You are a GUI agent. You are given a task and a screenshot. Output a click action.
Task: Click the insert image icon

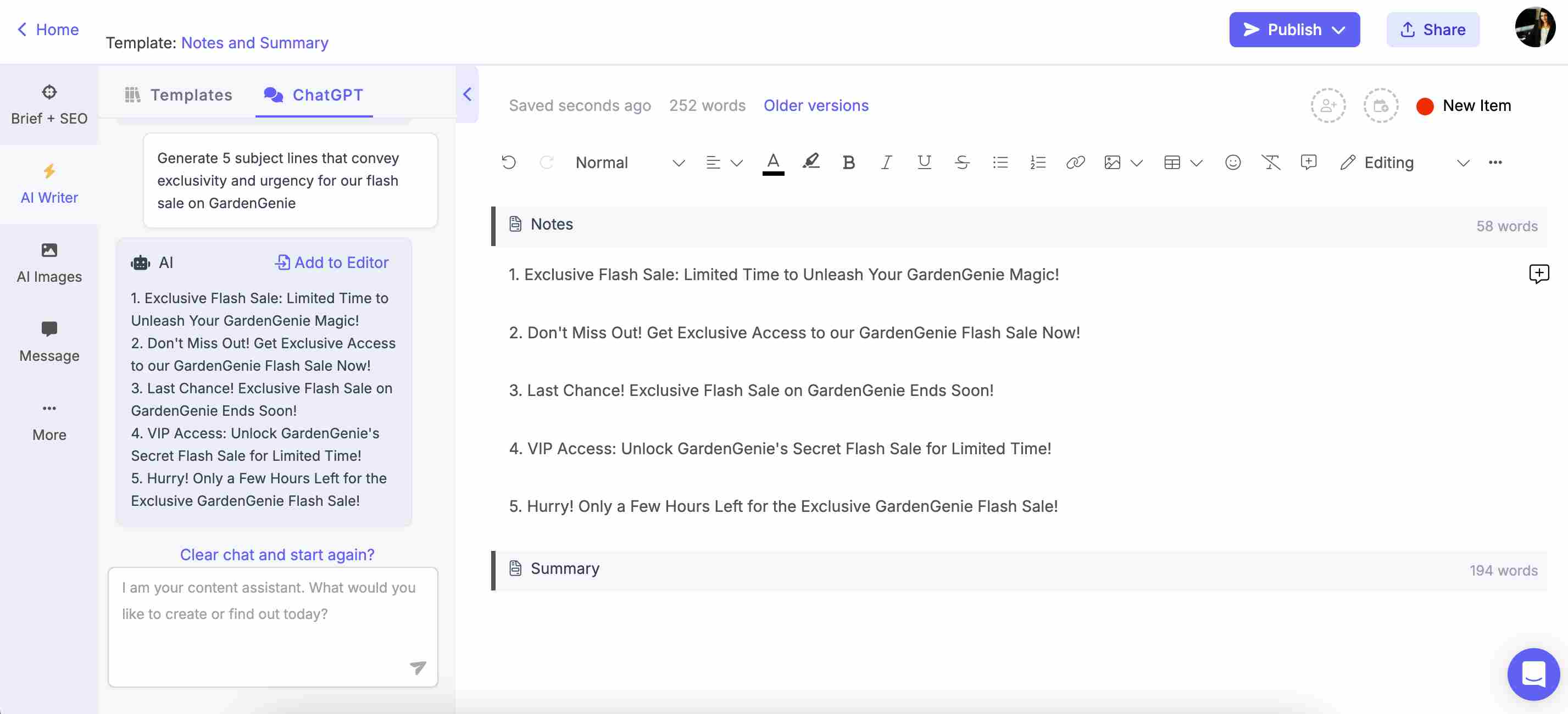click(1112, 163)
